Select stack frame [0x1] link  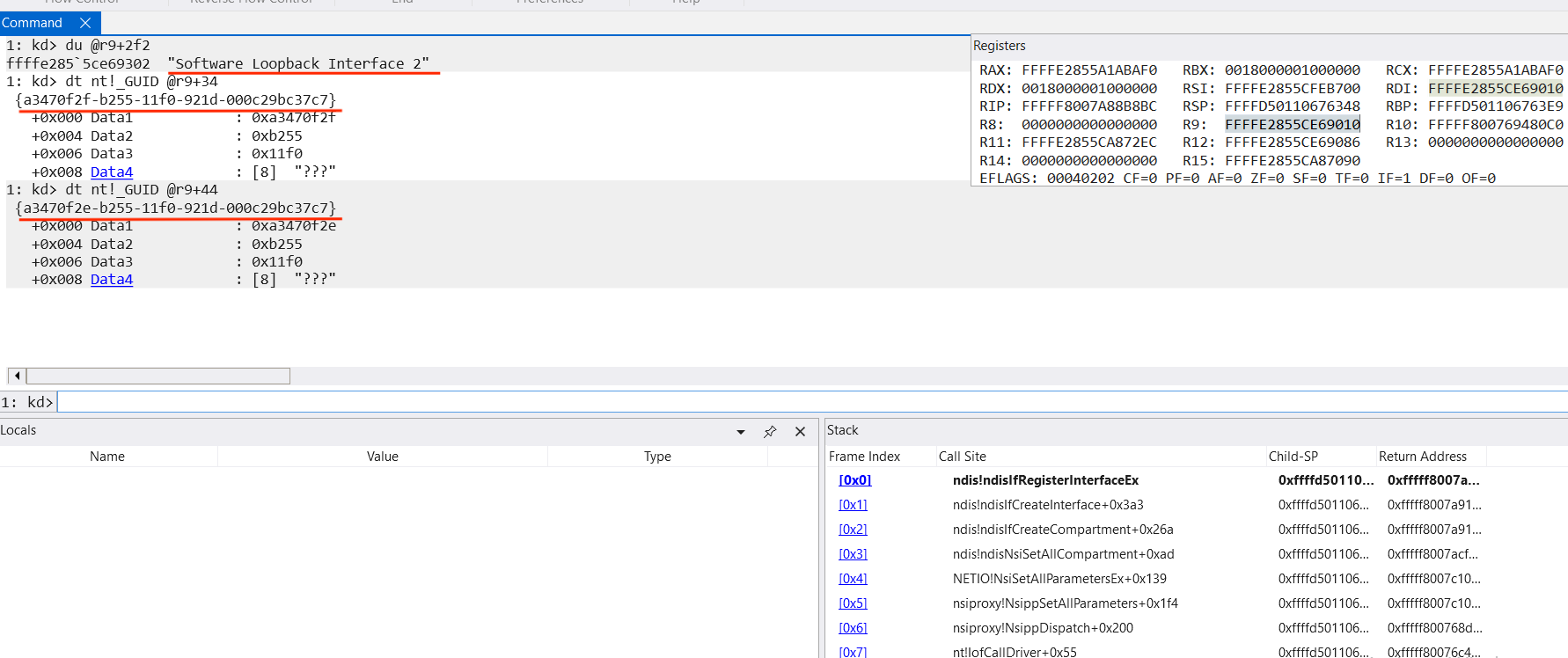[853, 505]
